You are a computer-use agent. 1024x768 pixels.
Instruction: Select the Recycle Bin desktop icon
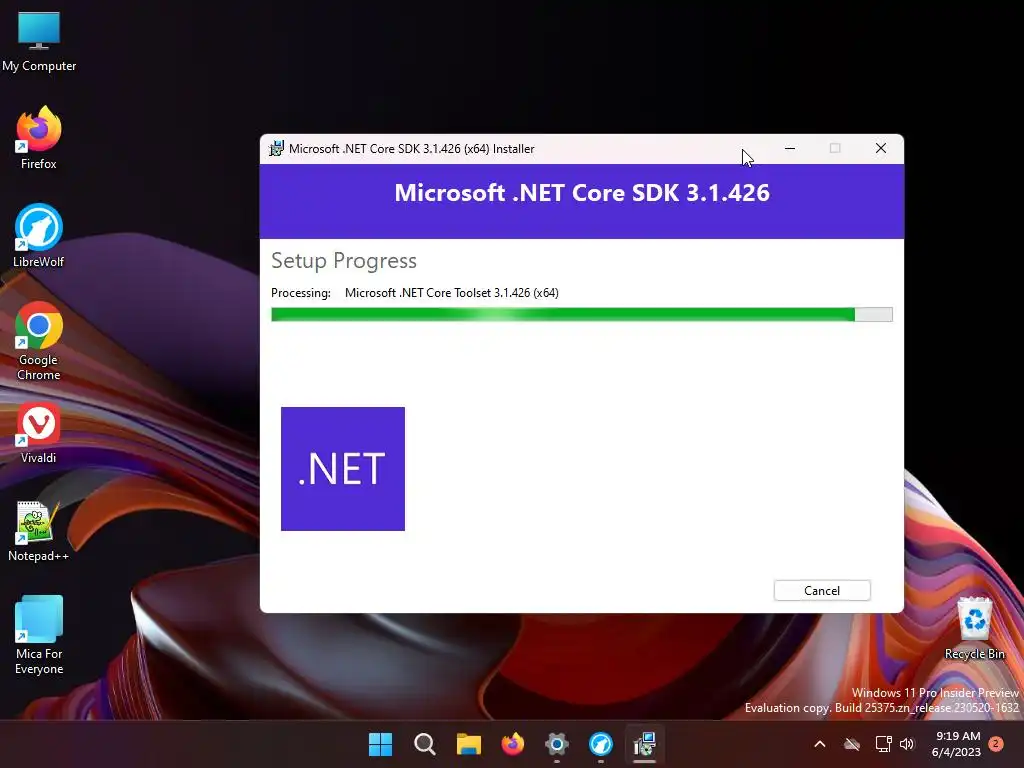pyautogui.click(x=974, y=628)
